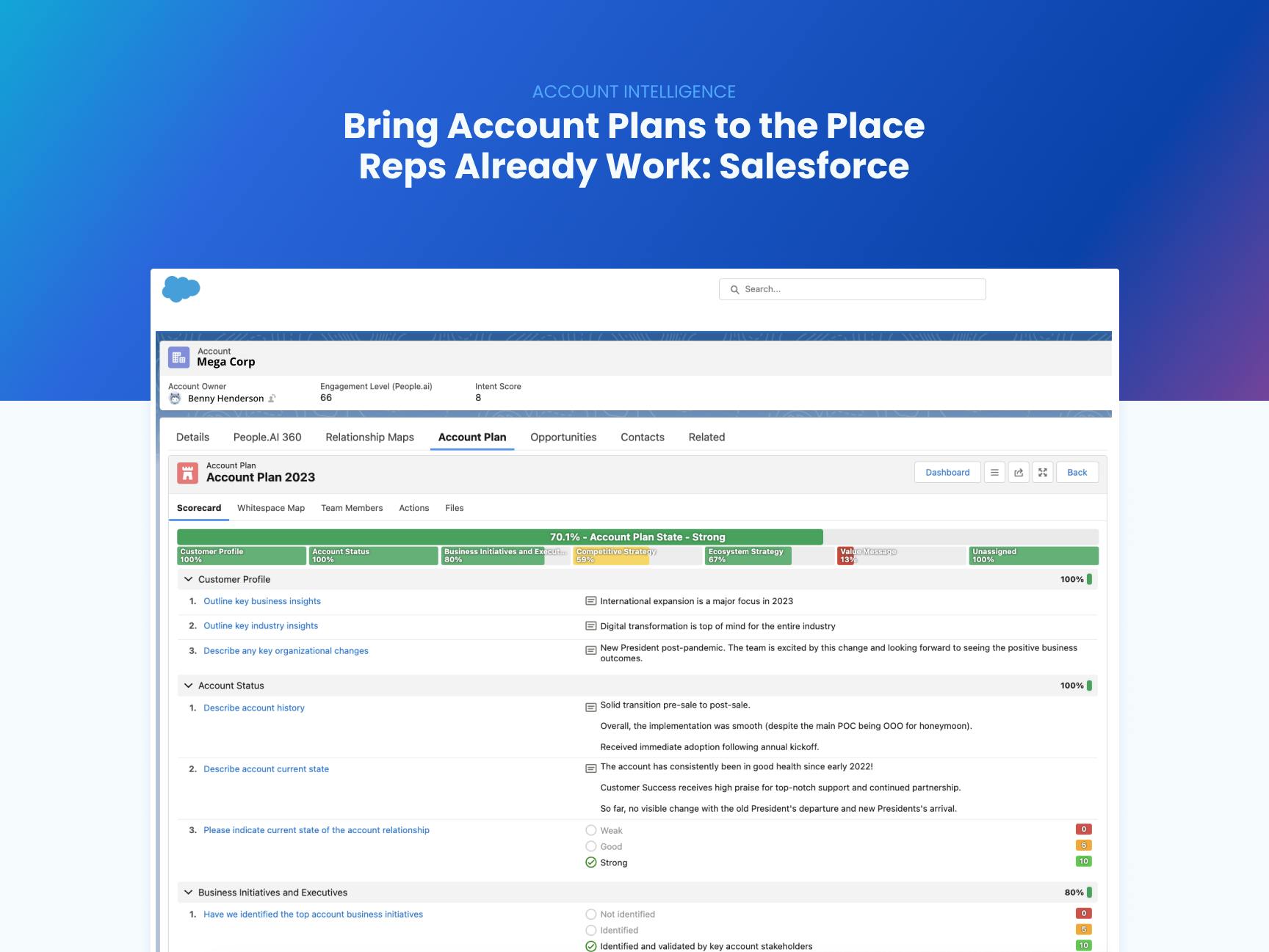Click the Competitive Strategy 59% segment
1269x952 pixels.
[638, 556]
